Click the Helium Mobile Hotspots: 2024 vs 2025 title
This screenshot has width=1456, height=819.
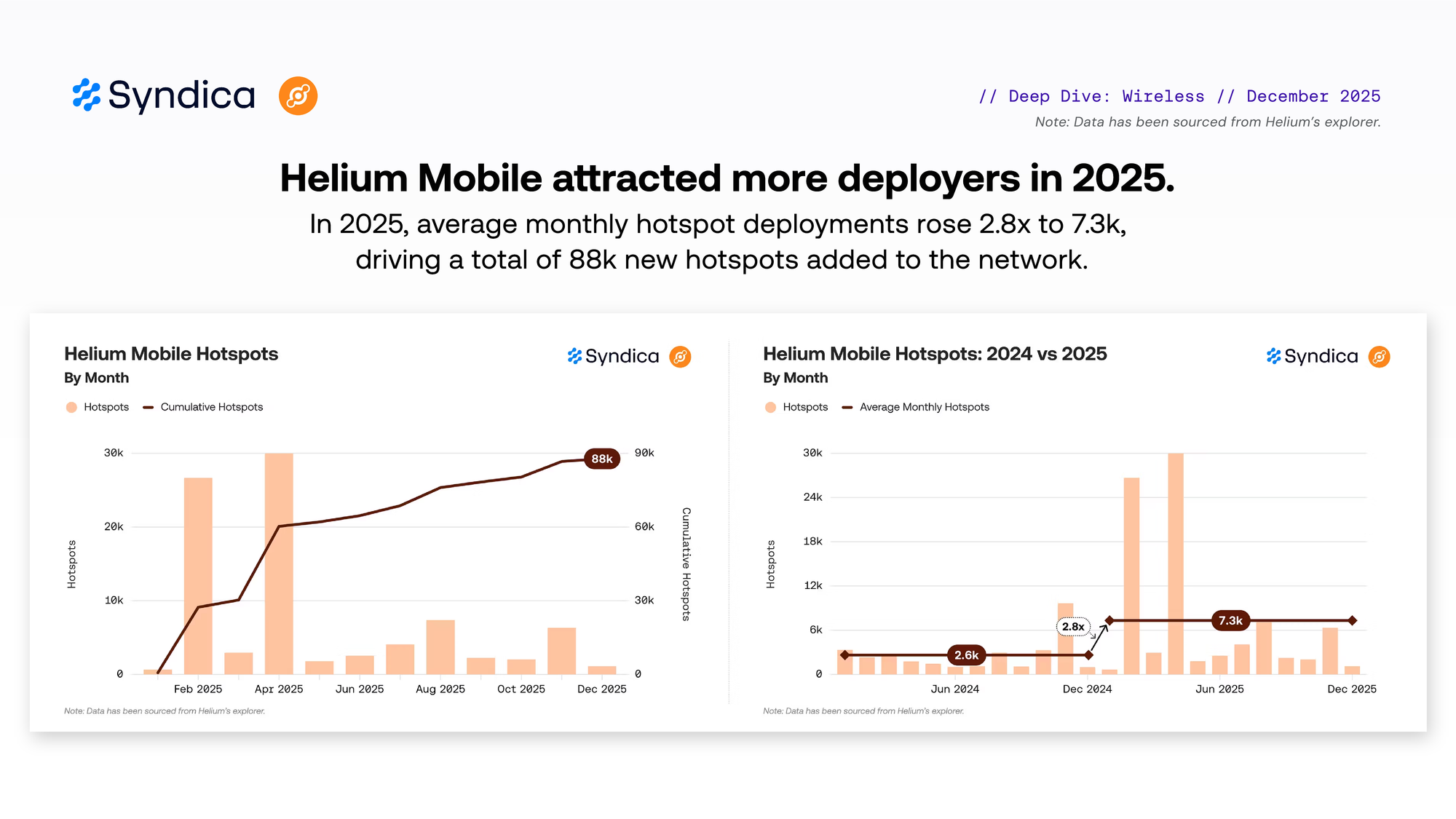click(935, 354)
